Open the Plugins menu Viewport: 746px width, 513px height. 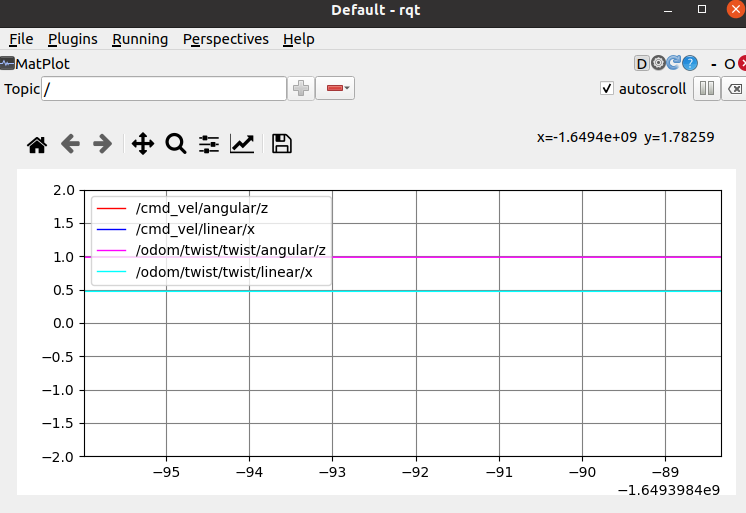[73, 39]
